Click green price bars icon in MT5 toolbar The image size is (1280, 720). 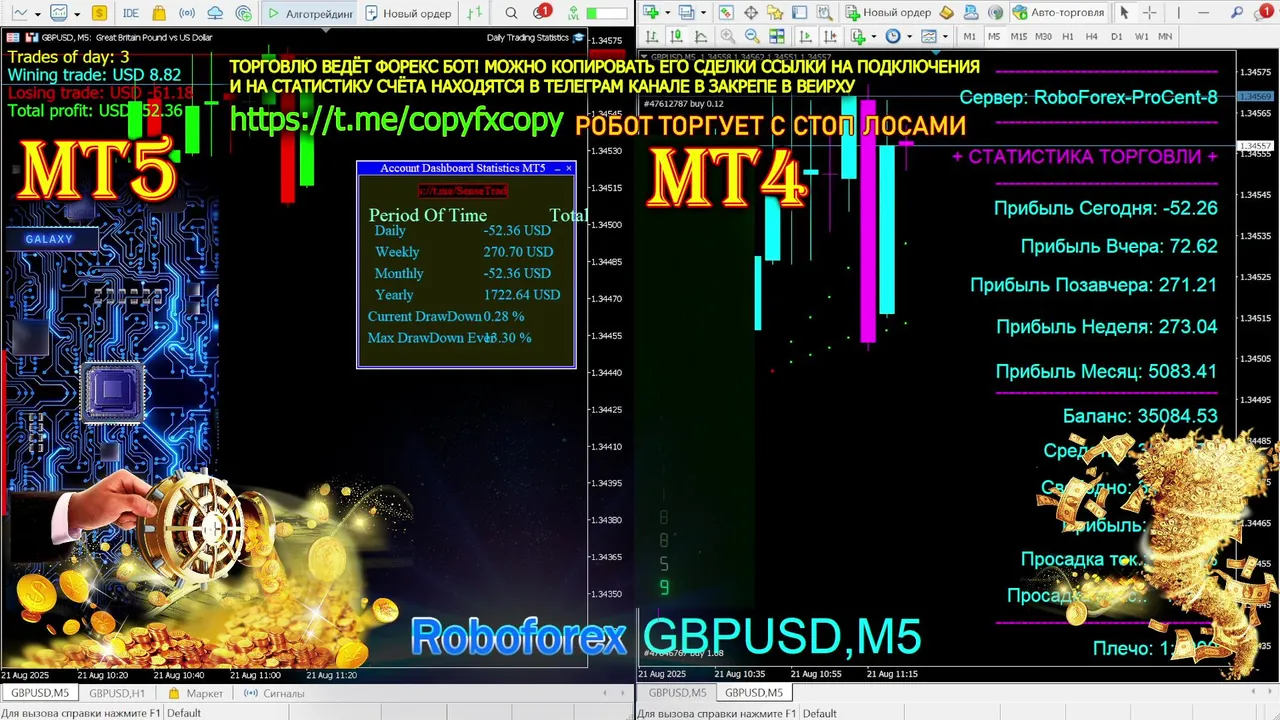click(475, 13)
